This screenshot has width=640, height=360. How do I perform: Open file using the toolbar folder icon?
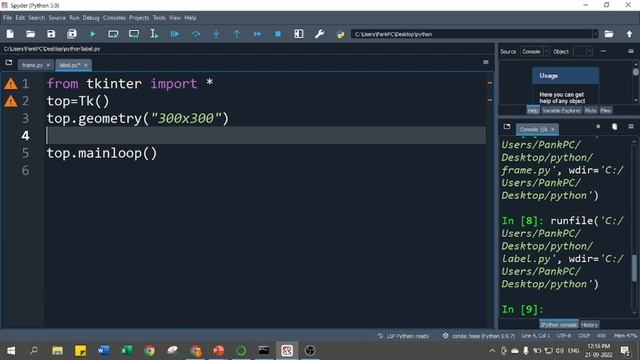(31, 34)
